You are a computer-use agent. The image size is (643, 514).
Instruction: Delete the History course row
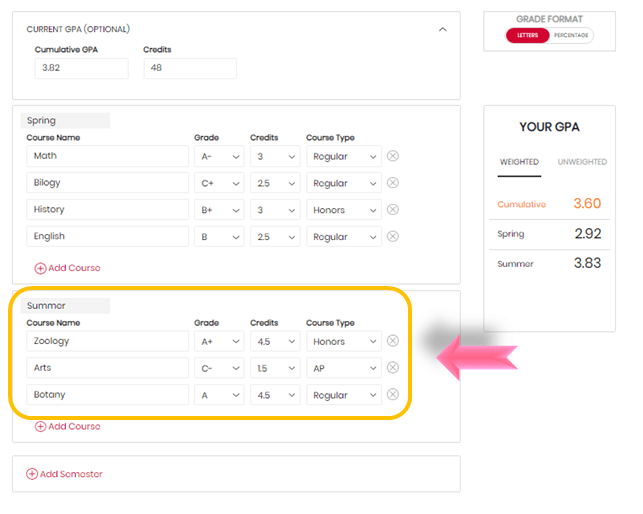tap(392, 210)
